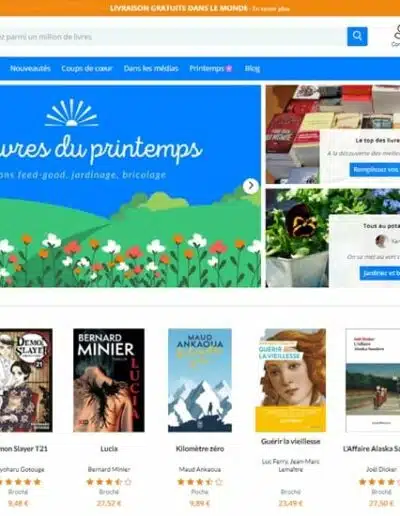This screenshot has height=516, width=400.
Task: Select Printemps menu with flower icon
Action: [211, 68]
